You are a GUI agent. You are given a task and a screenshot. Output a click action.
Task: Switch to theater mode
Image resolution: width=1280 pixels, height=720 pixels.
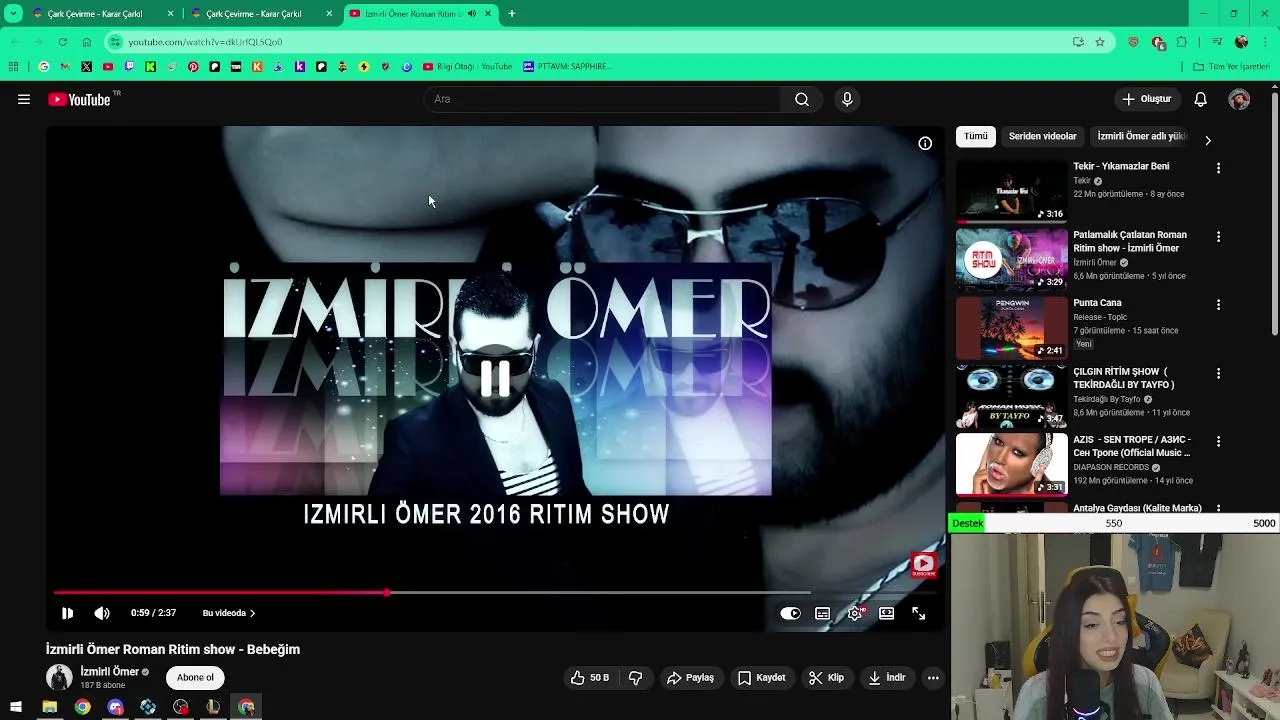(x=886, y=613)
